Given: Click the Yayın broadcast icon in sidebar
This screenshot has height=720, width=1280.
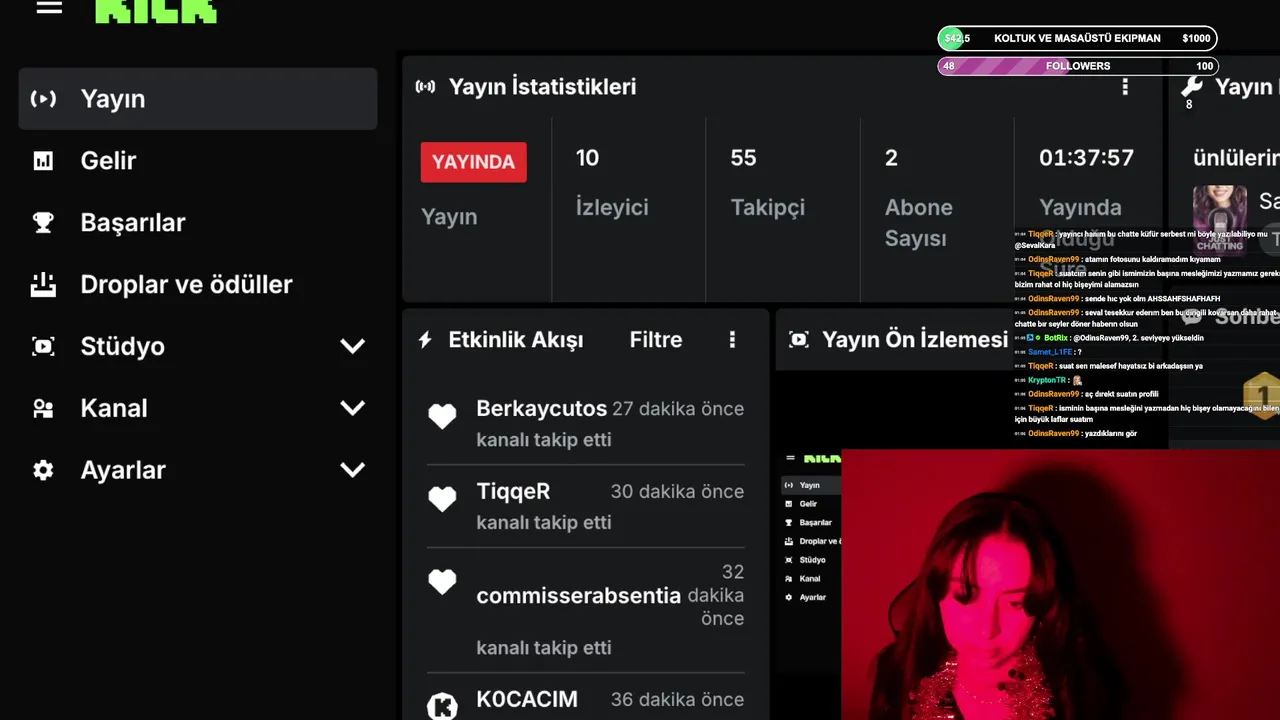Looking at the screenshot, I should click(x=43, y=99).
